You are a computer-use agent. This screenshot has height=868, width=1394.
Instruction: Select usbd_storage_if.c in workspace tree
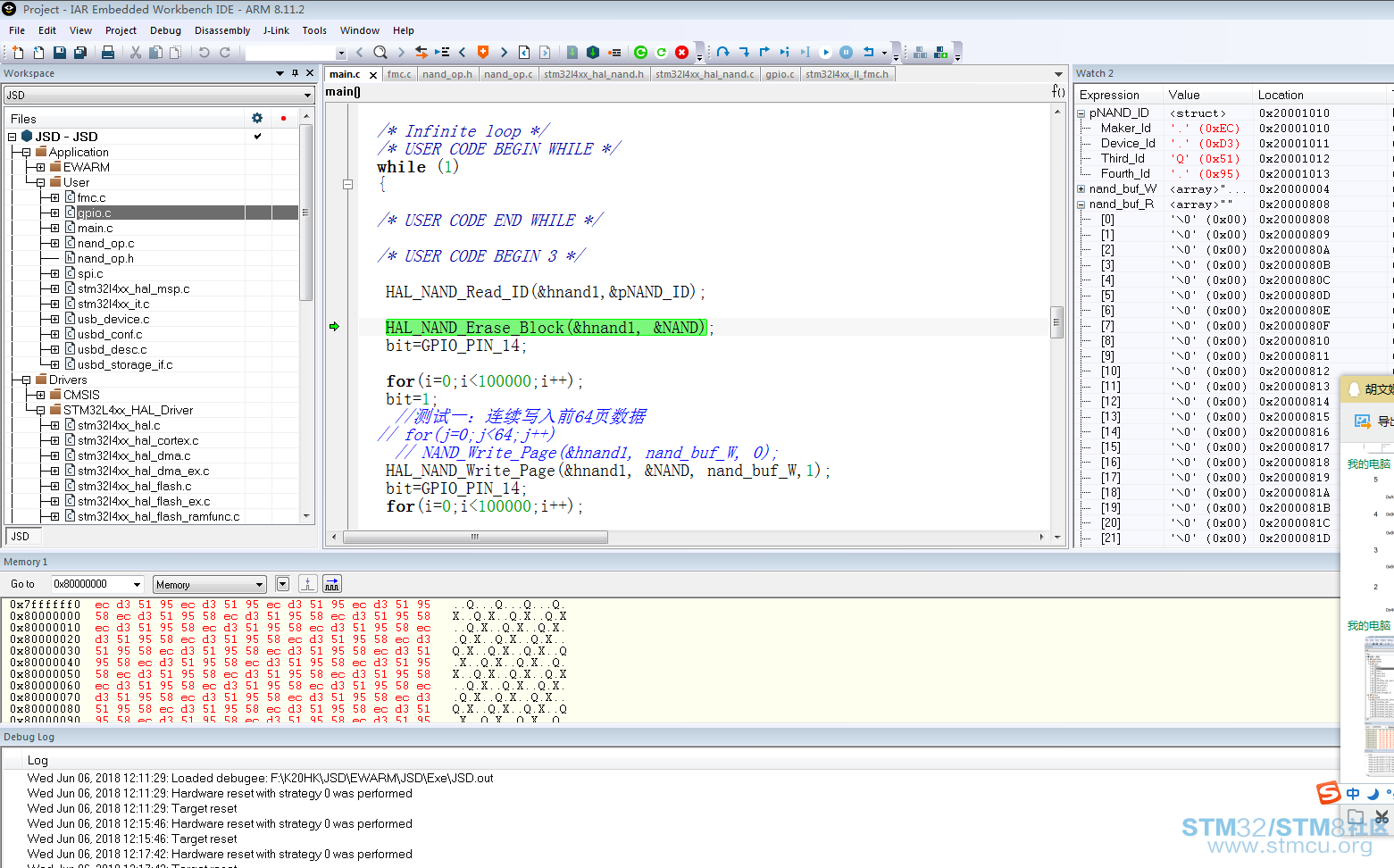125,364
